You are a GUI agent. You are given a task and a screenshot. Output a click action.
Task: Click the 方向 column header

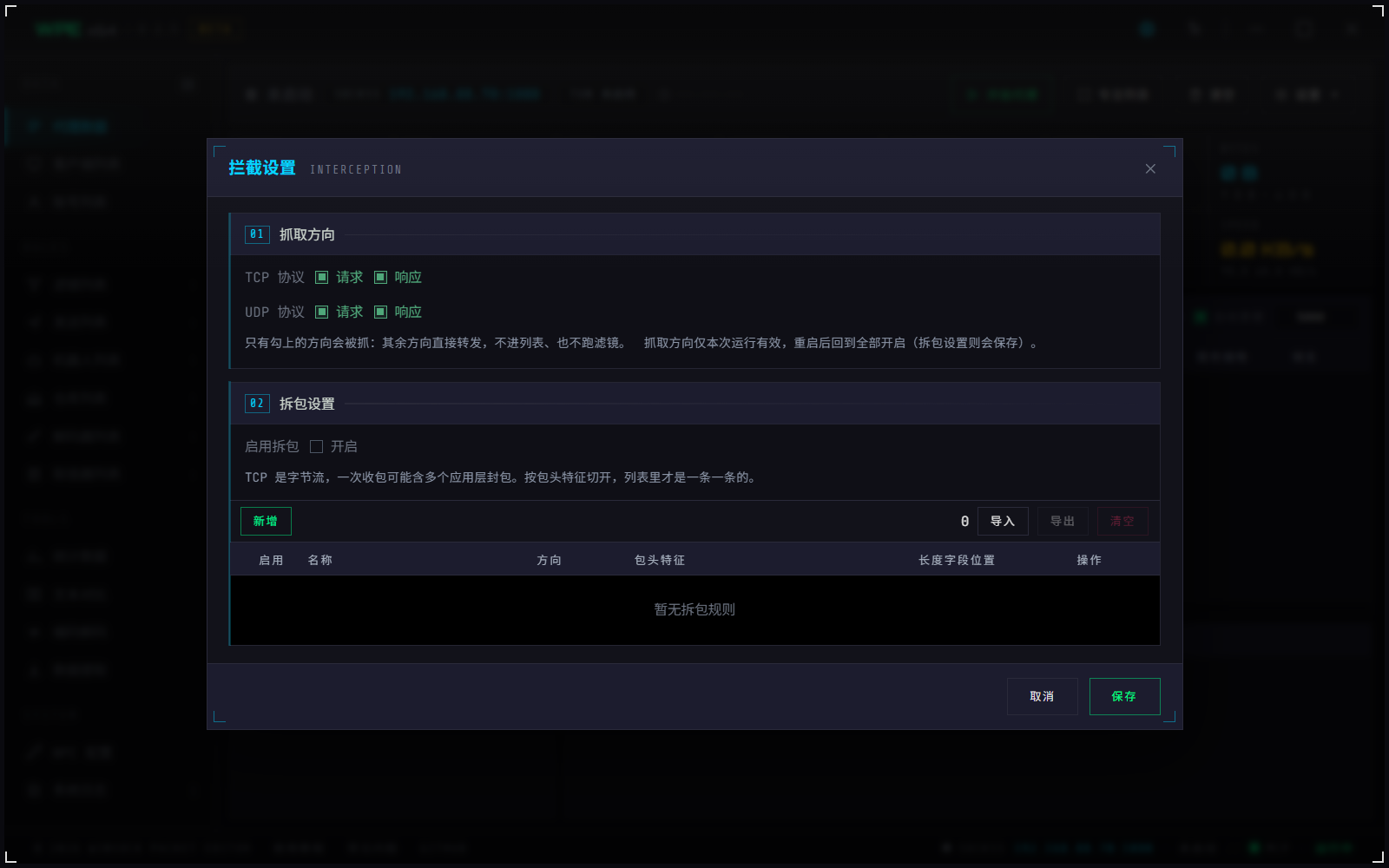pyautogui.click(x=549, y=561)
